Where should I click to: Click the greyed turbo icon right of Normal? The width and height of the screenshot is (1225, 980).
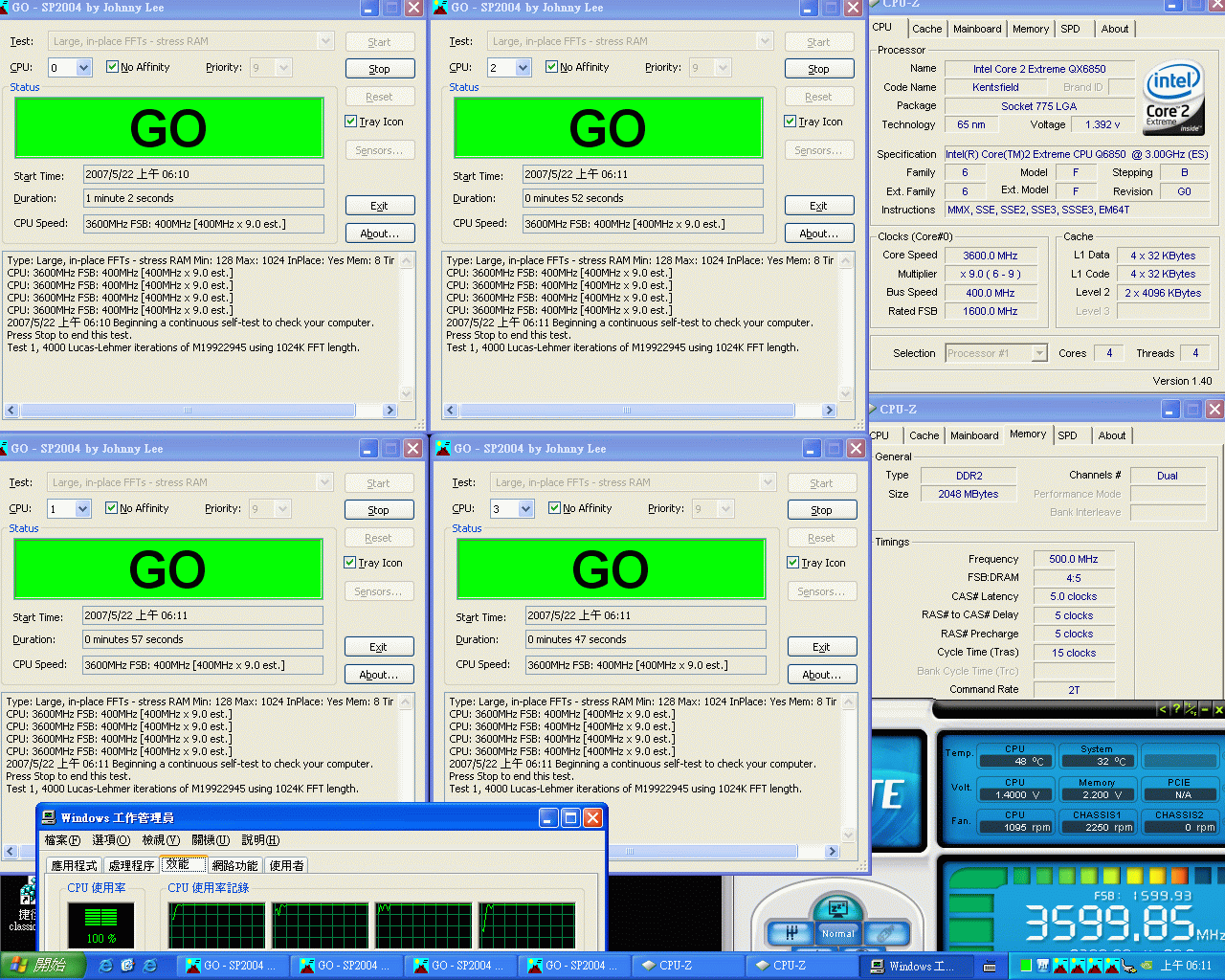pos(886,932)
